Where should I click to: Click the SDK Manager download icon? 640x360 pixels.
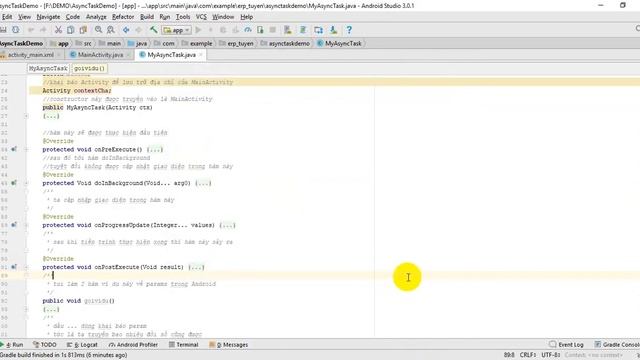333,30
